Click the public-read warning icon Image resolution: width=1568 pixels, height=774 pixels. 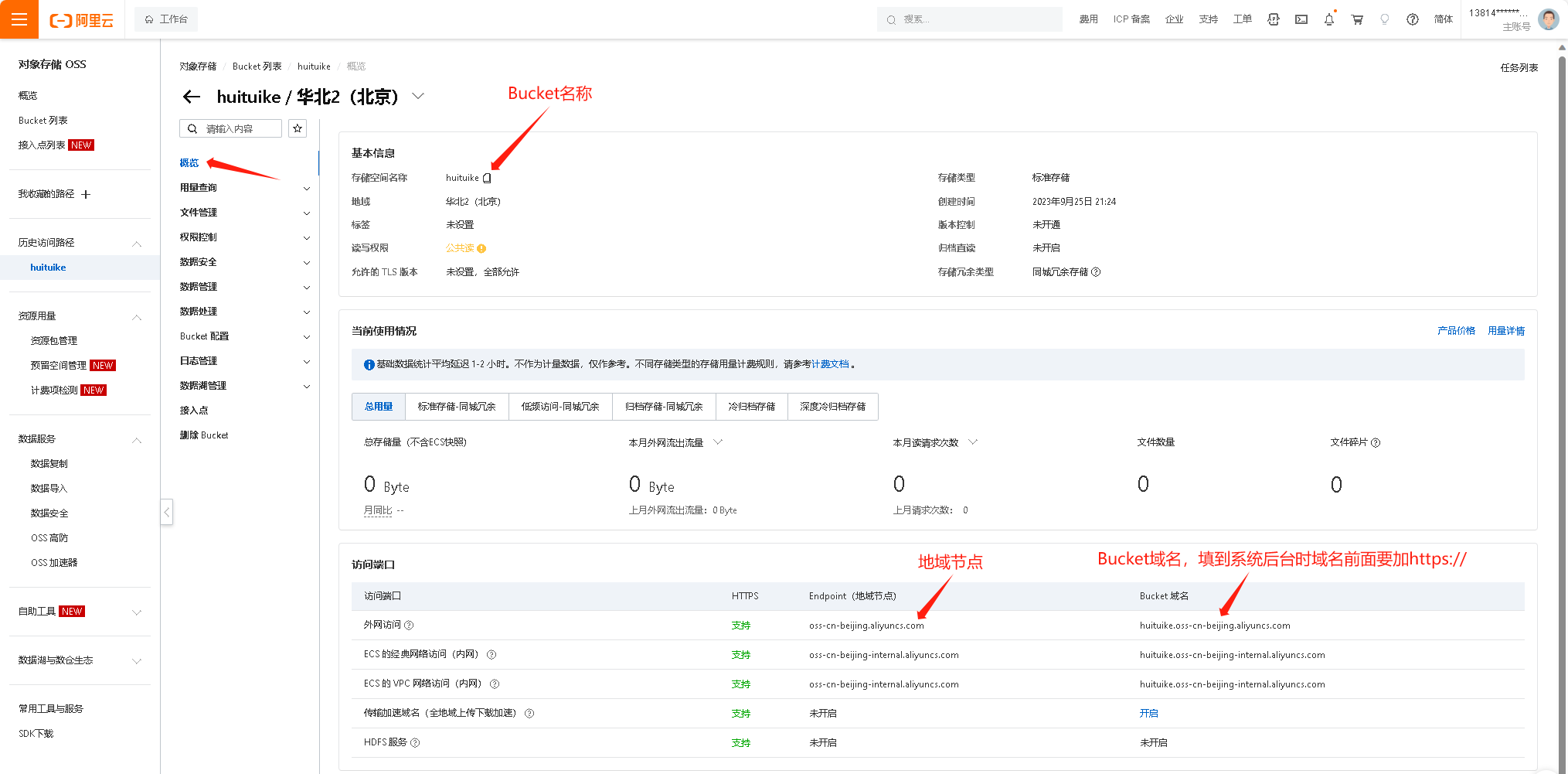point(481,248)
